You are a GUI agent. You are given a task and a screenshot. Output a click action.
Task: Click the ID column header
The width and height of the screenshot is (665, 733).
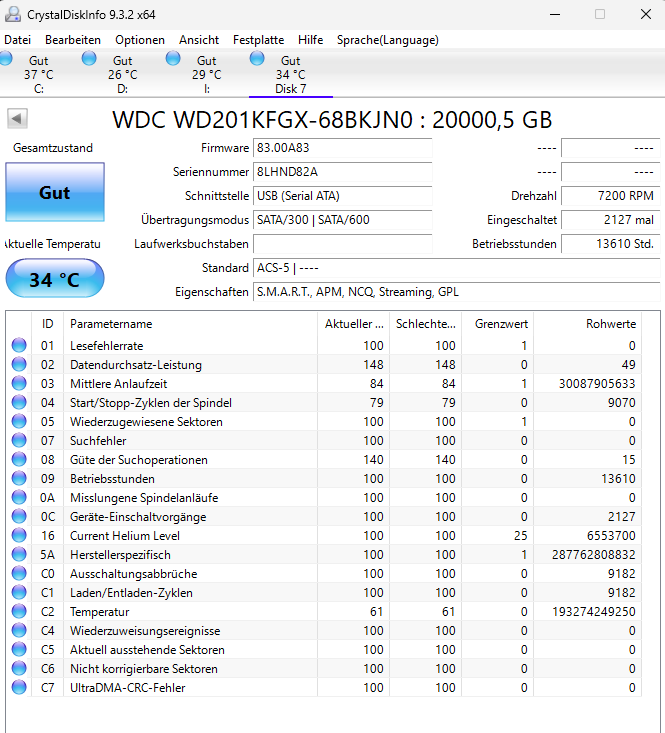click(47, 324)
